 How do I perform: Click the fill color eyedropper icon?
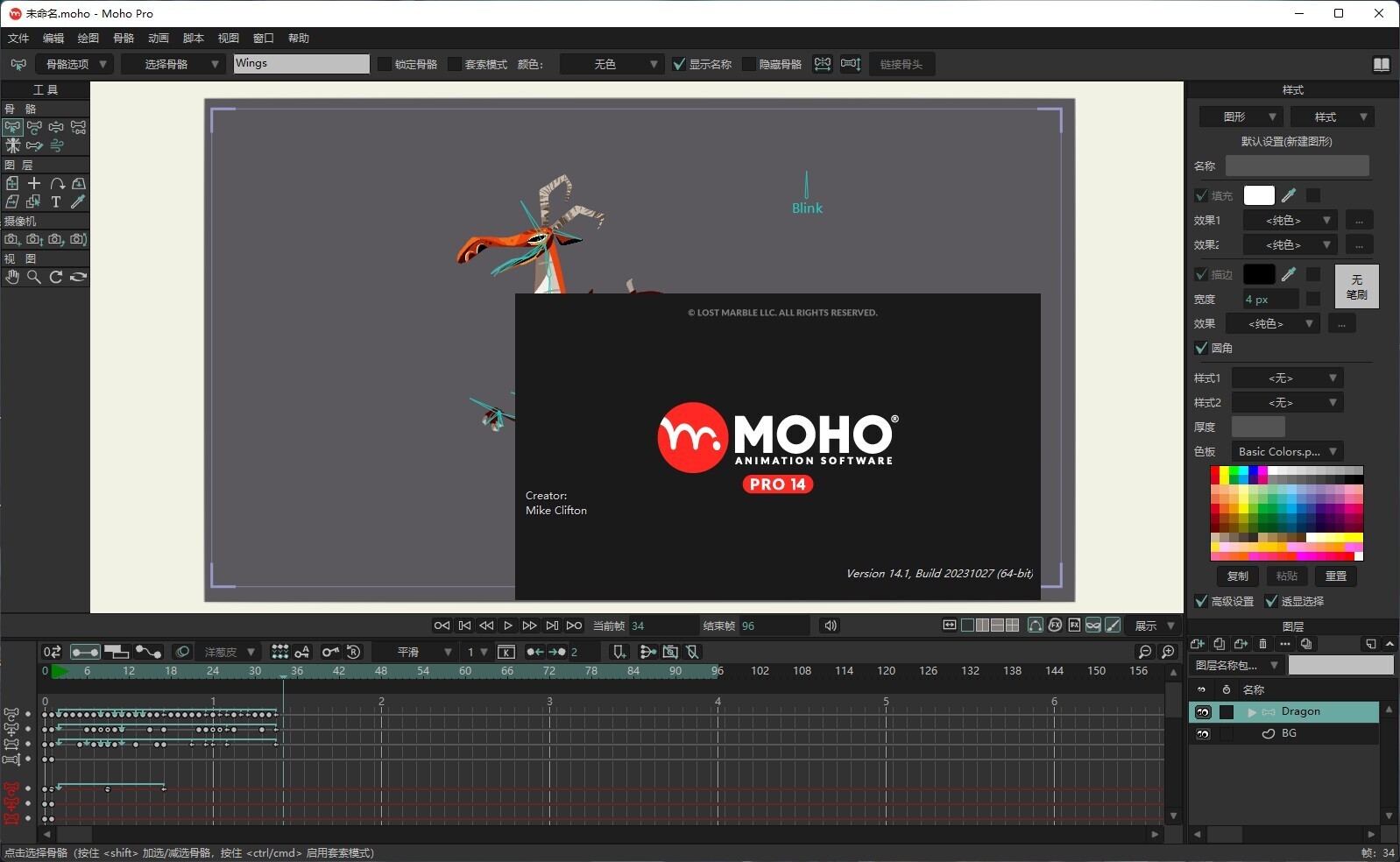1289,195
